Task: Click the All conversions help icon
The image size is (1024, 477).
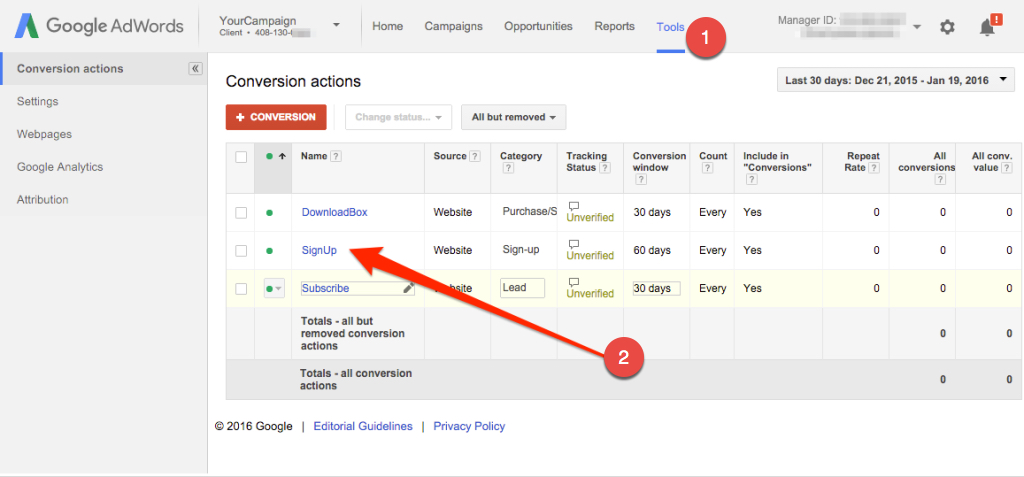Action: tap(941, 180)
